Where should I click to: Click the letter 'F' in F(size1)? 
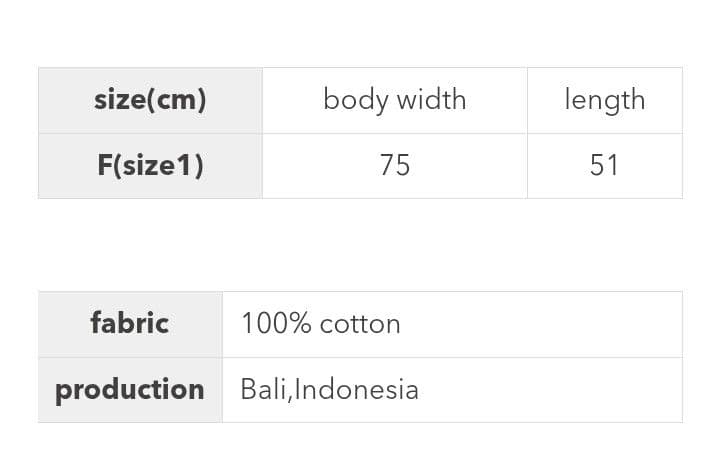[x=105, y=165]
